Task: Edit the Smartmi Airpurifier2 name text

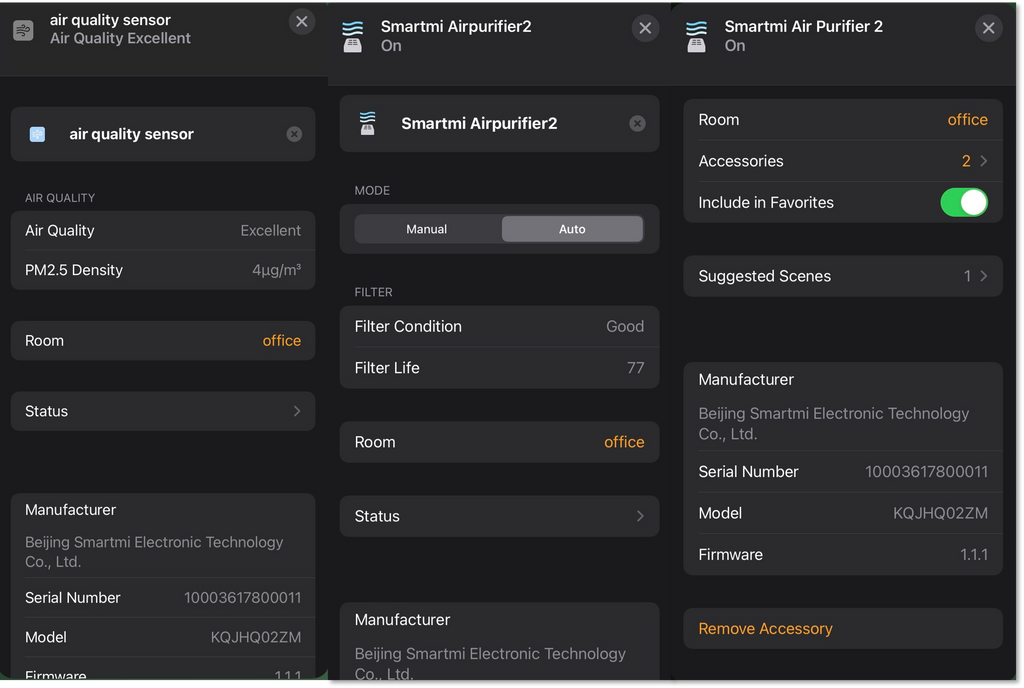Action: click(479, 124)
